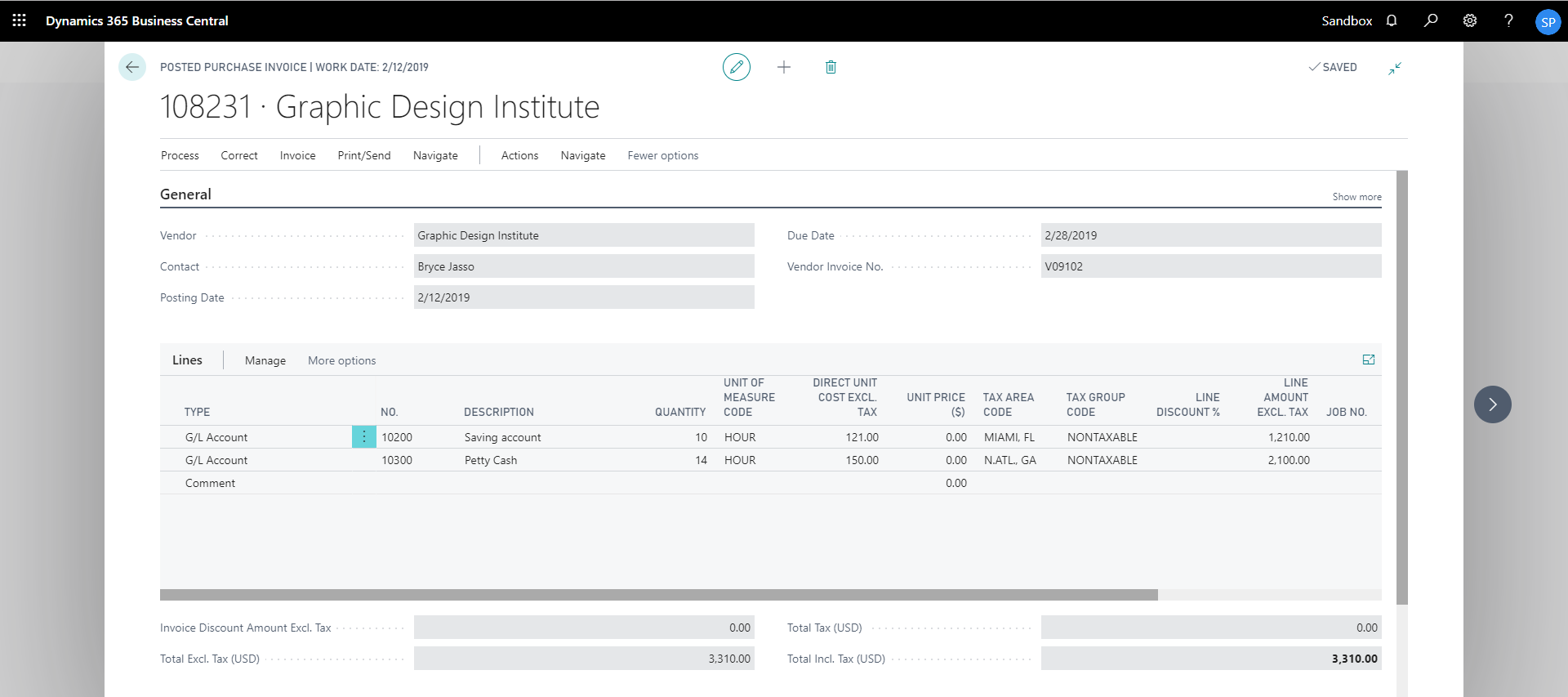Expand the Process menu
This screenshot has width=1568, height=697.
180,155
